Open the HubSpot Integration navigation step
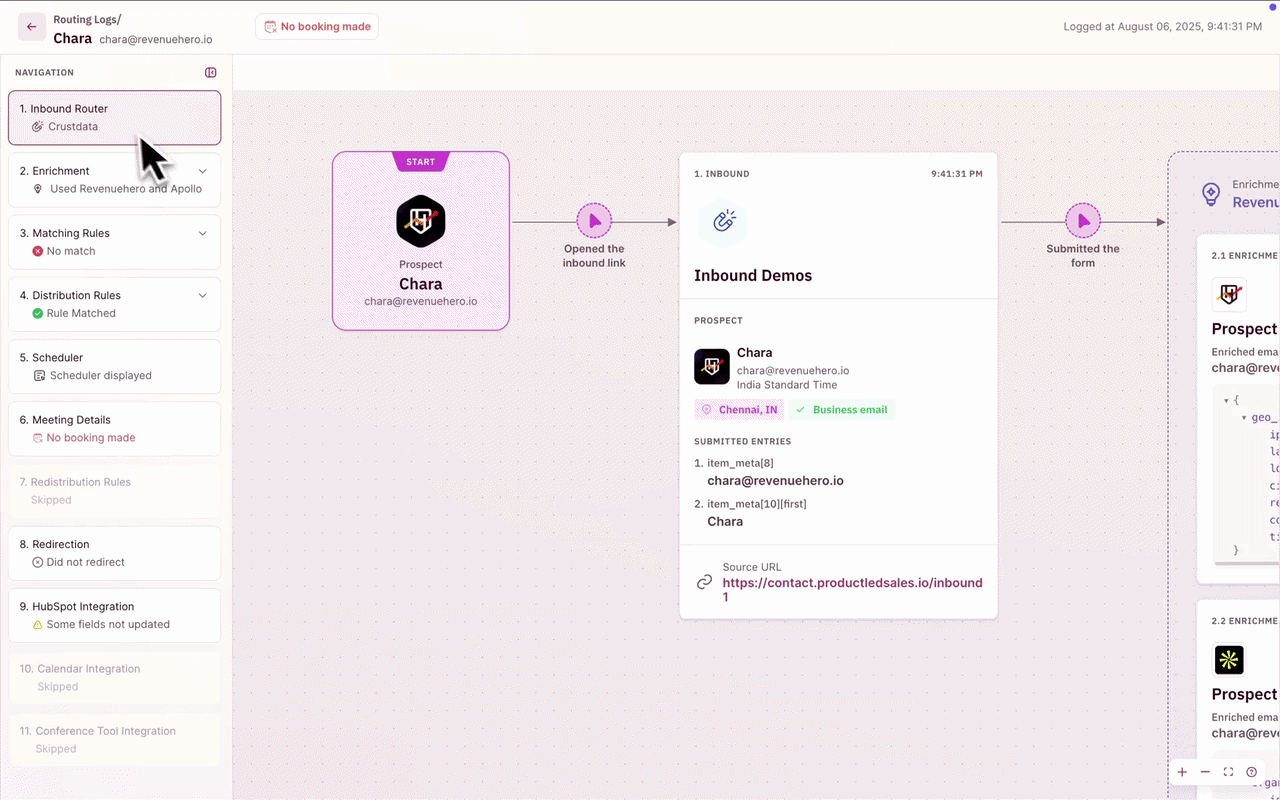This screenshot has width=1280, height=800. (114, 615)
